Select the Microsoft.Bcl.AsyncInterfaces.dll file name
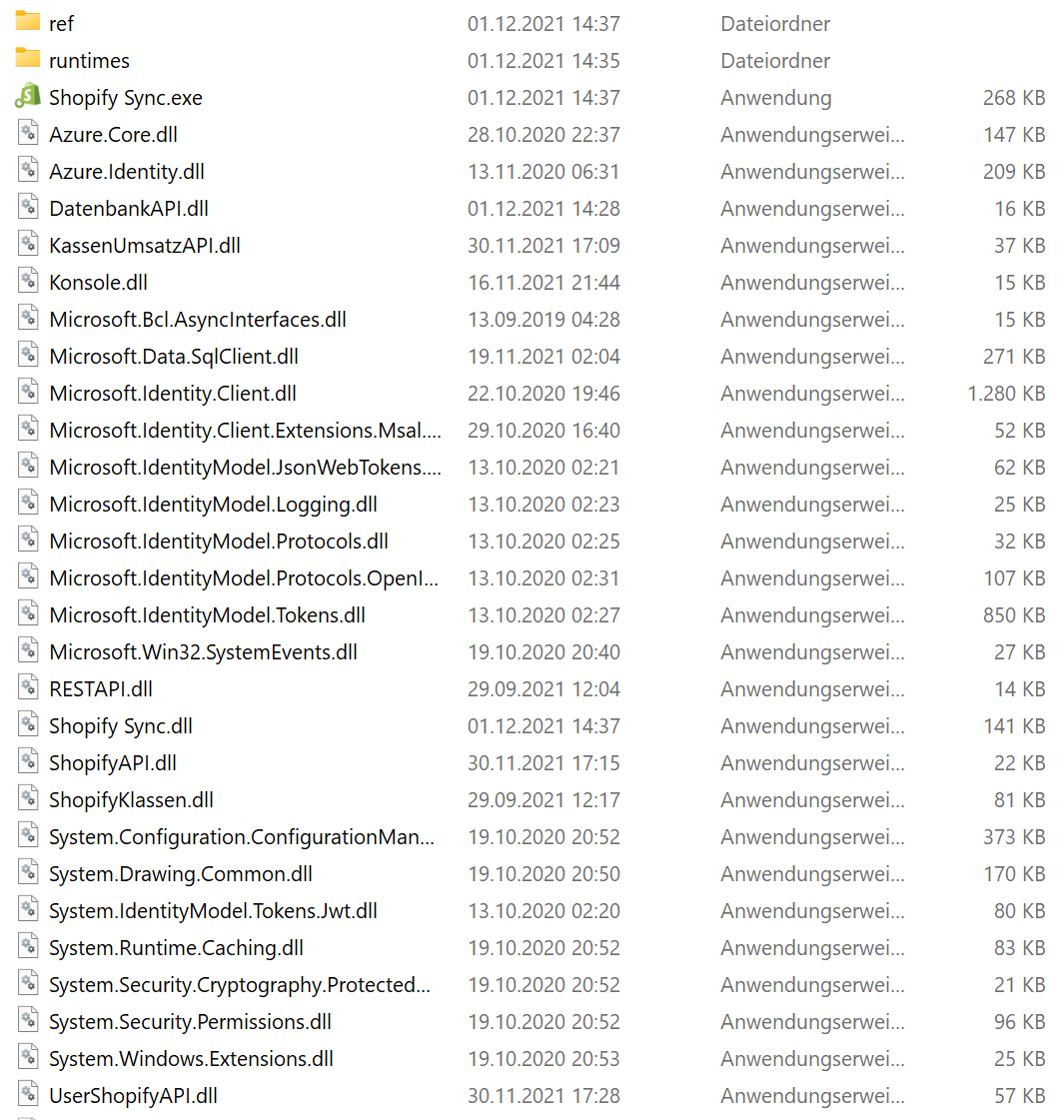The height and width of the screenshot is (1120, 1064). click(198, 320)
